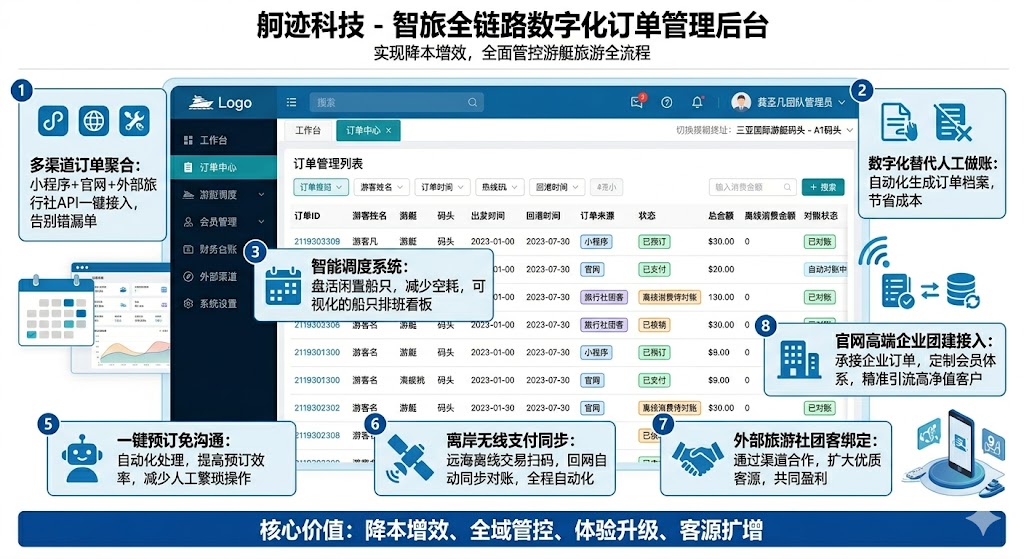Switch to the 工作台 tab

(307, 131)
